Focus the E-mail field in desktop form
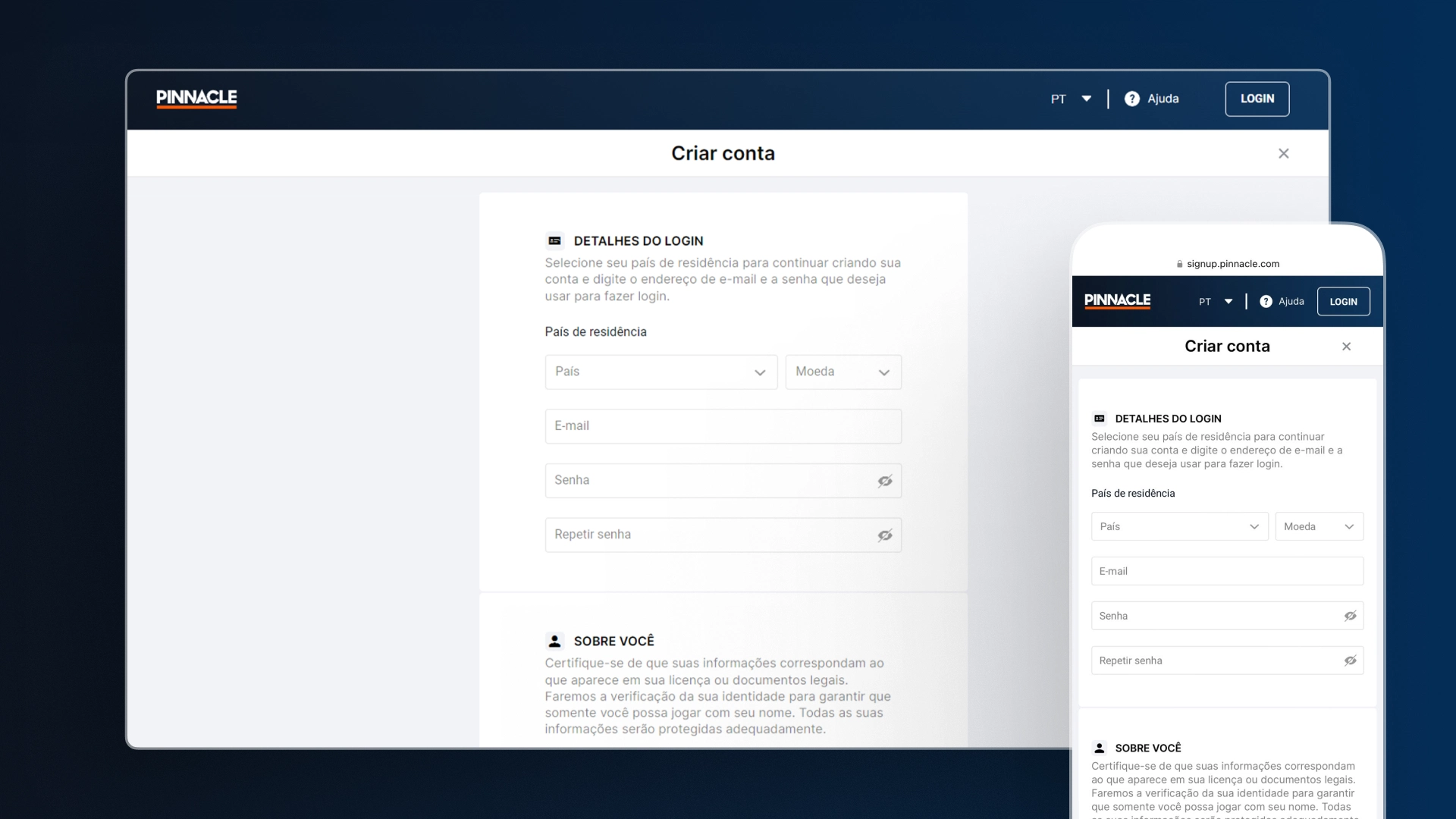This screenshot has width=1456, height=819. [x=723, y=426]
